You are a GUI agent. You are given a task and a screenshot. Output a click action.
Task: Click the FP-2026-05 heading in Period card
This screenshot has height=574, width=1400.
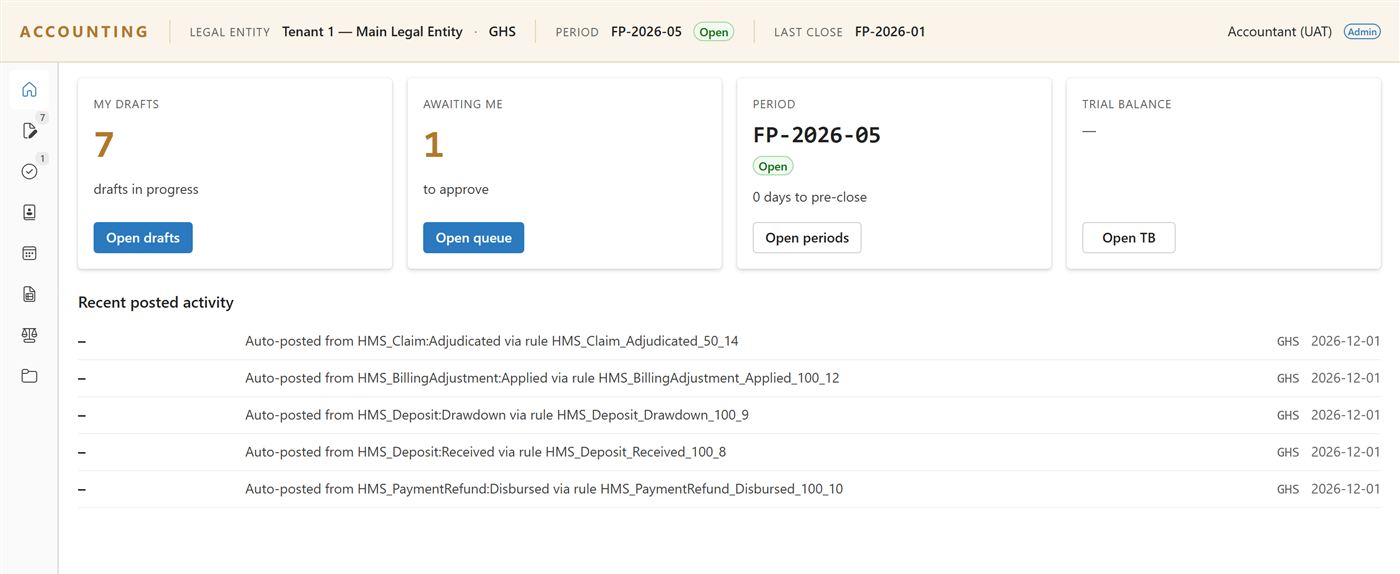817,135
